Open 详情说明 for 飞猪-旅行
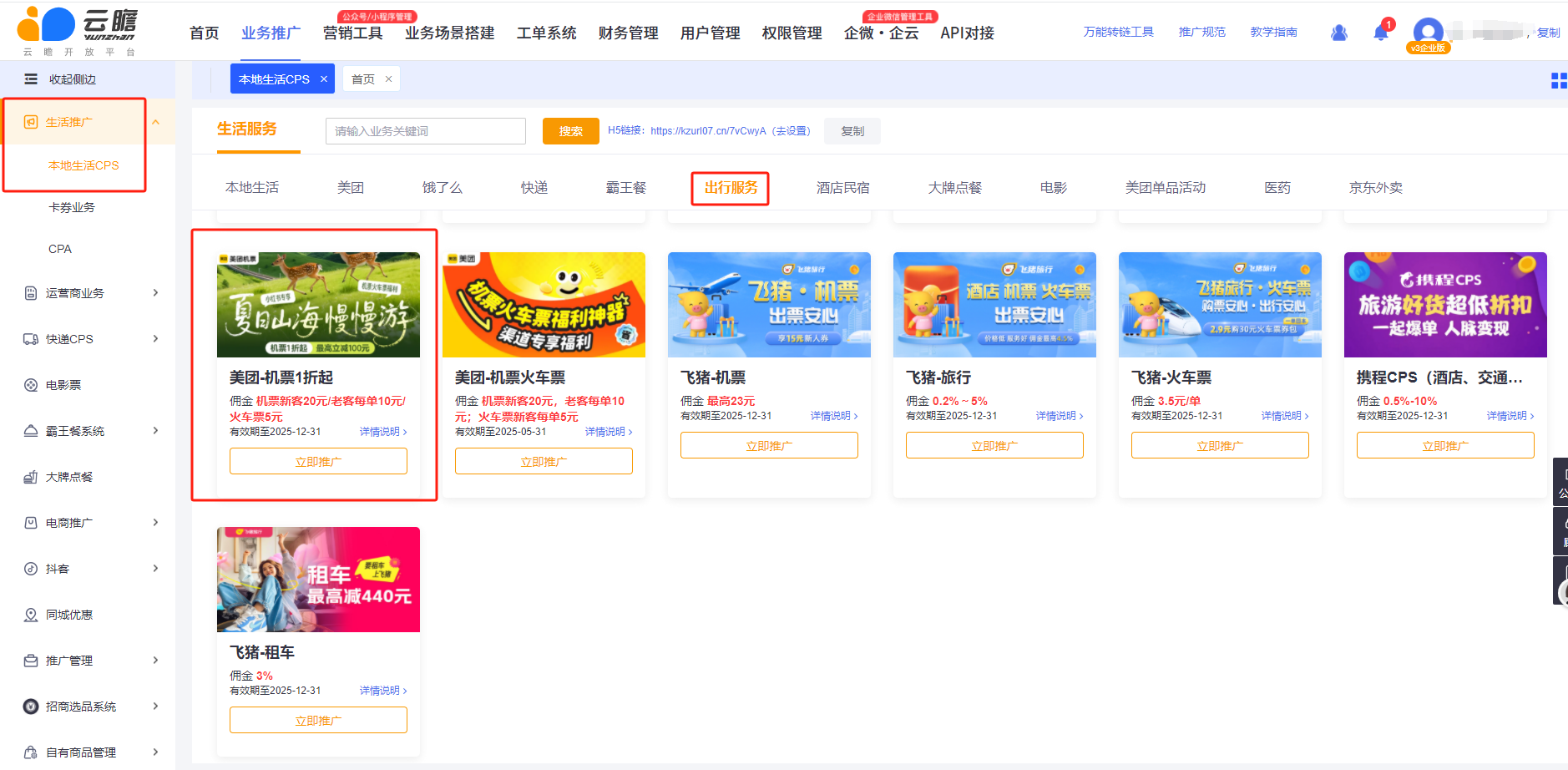This screenshot has height=770, width=1568. (1060, 416)
